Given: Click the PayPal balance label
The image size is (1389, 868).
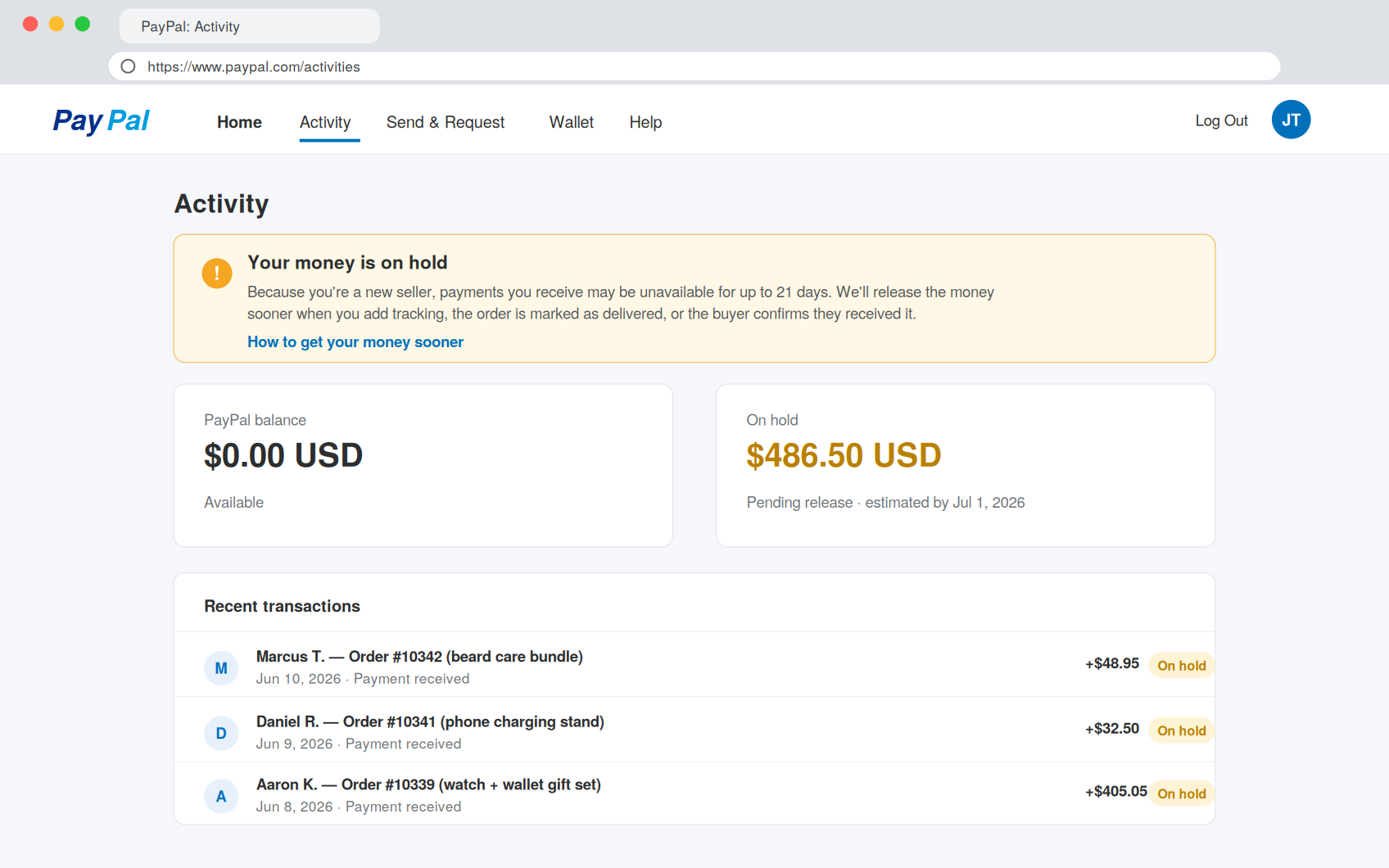Looking at the screenshot, I should [255, 420].
